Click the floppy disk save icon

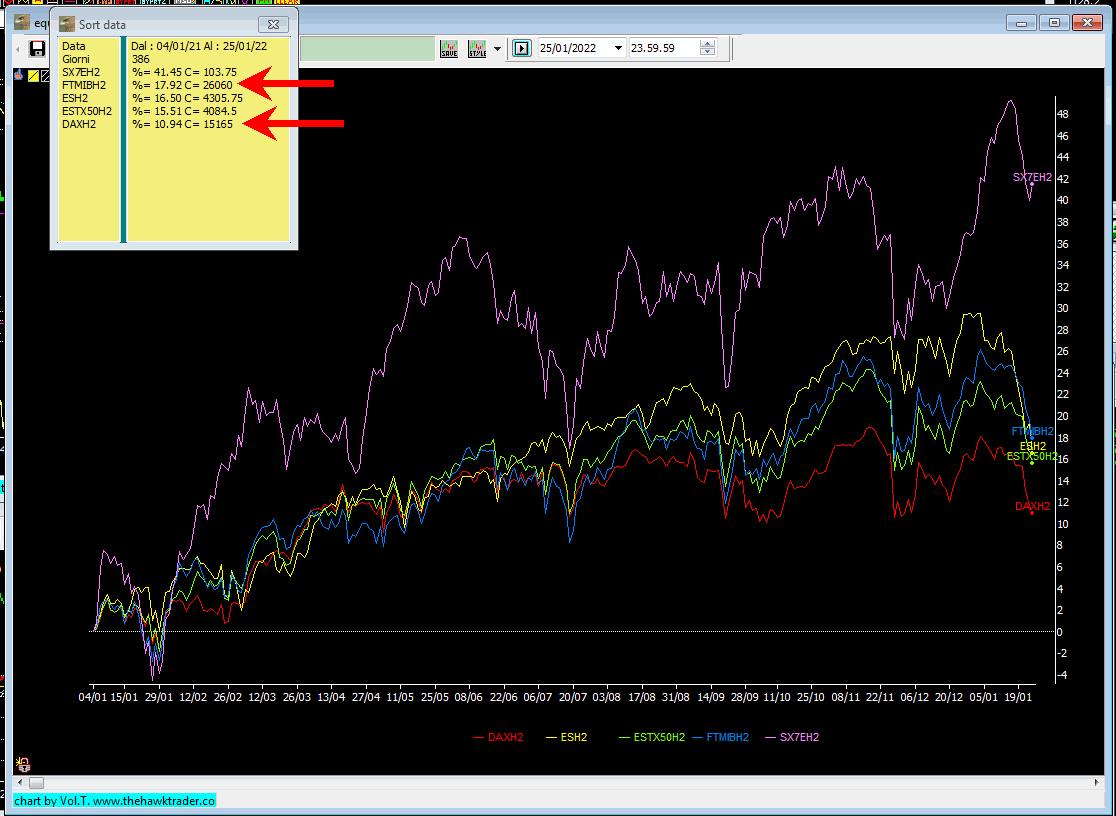click(x=37, y=48)
